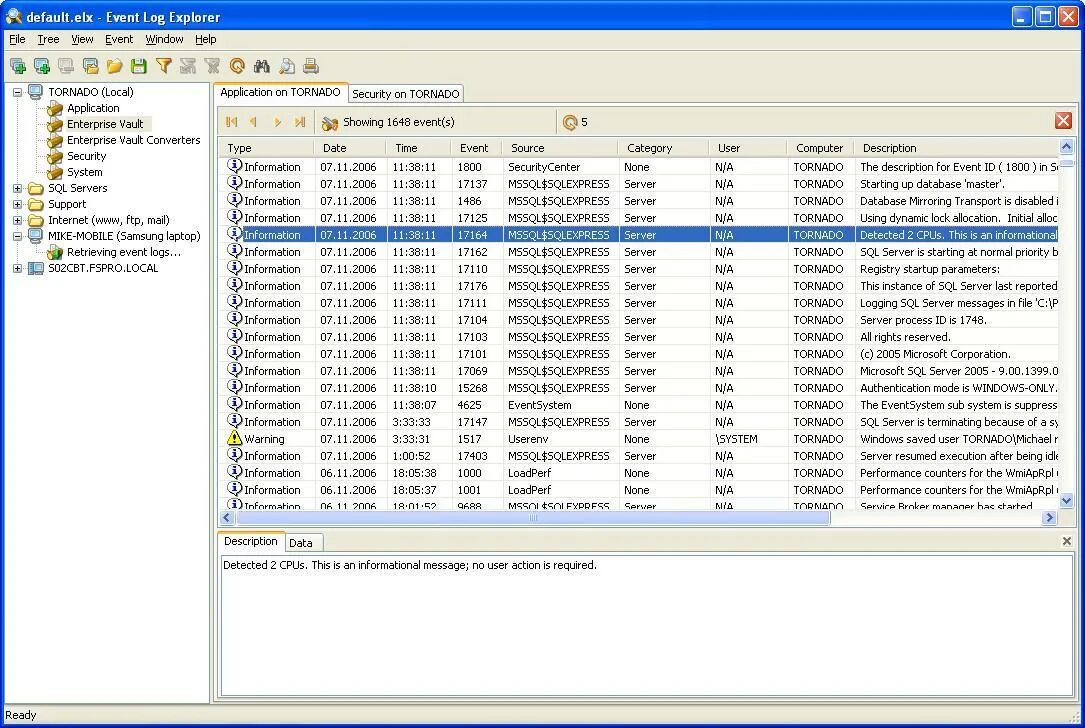1085x728 pixels.
Task: Open the Help menu
Action: click(206, 39)
